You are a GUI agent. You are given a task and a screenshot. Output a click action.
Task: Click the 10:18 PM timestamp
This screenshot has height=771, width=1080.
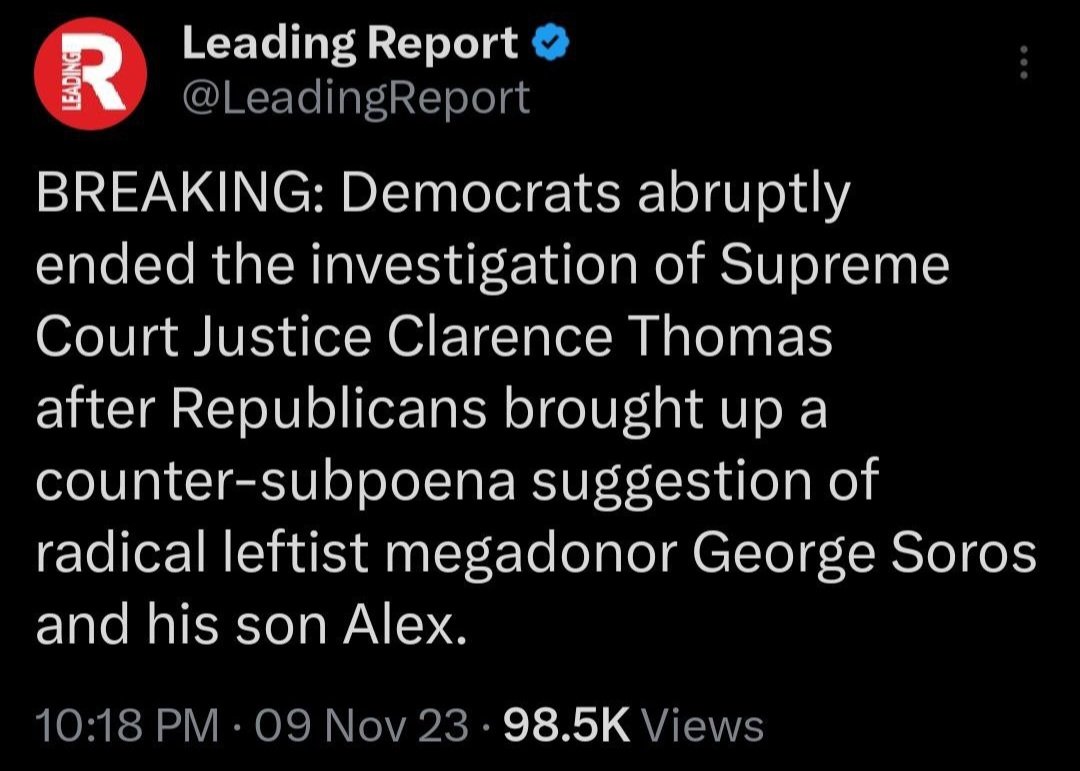pos(125,725)
